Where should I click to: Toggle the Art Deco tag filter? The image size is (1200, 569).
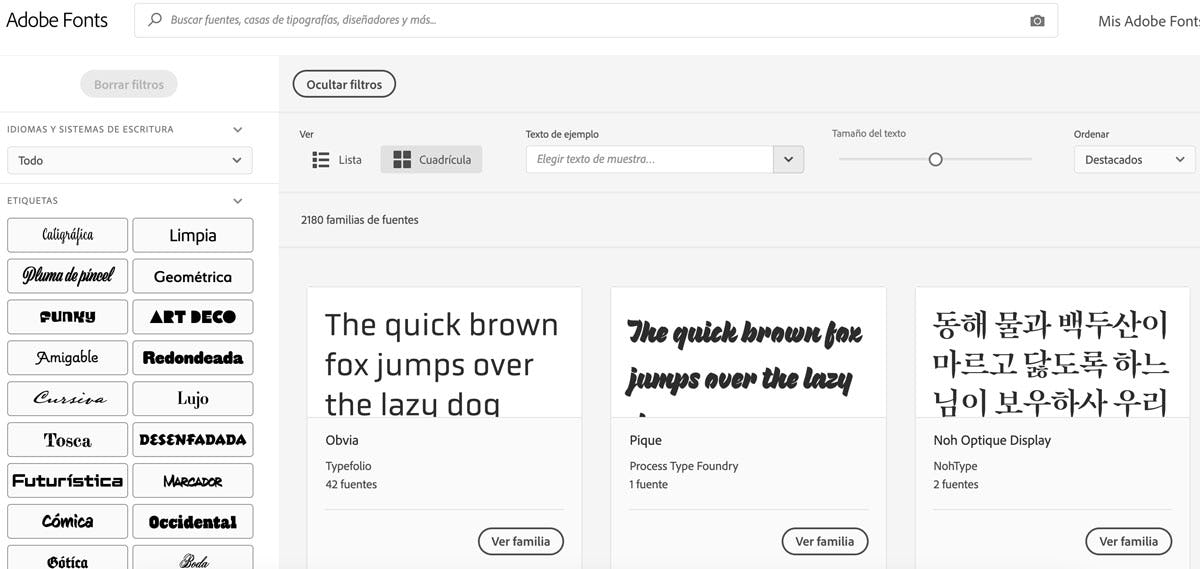pos(193,317)
